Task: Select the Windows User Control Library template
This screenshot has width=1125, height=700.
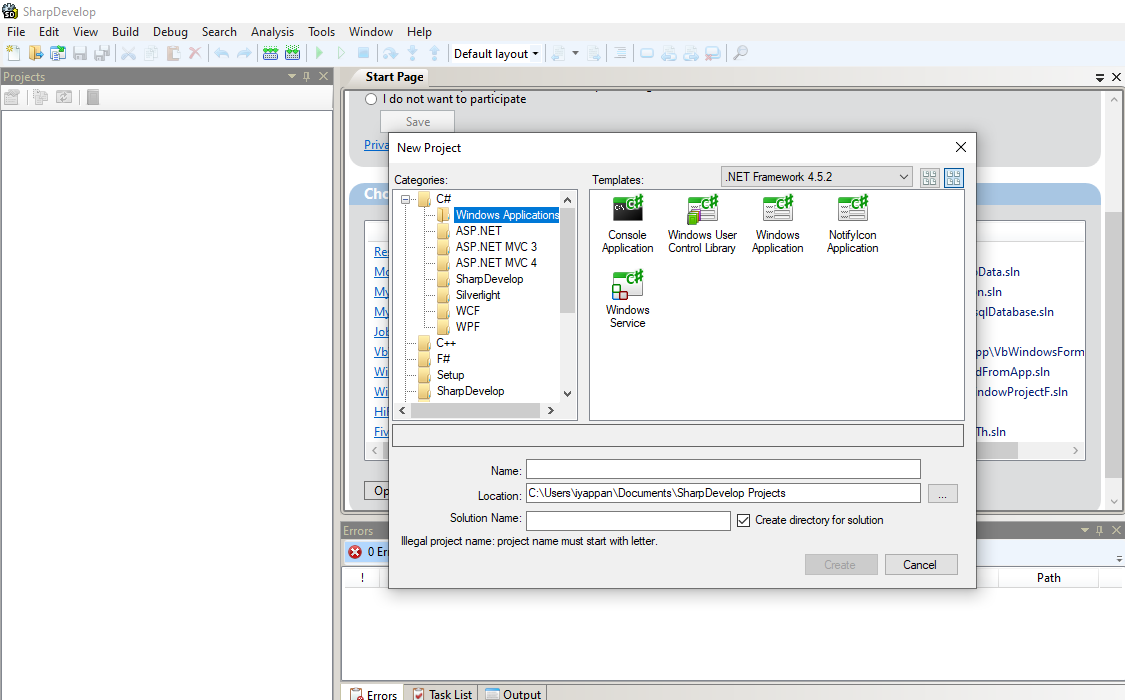Action: [702, 224]
